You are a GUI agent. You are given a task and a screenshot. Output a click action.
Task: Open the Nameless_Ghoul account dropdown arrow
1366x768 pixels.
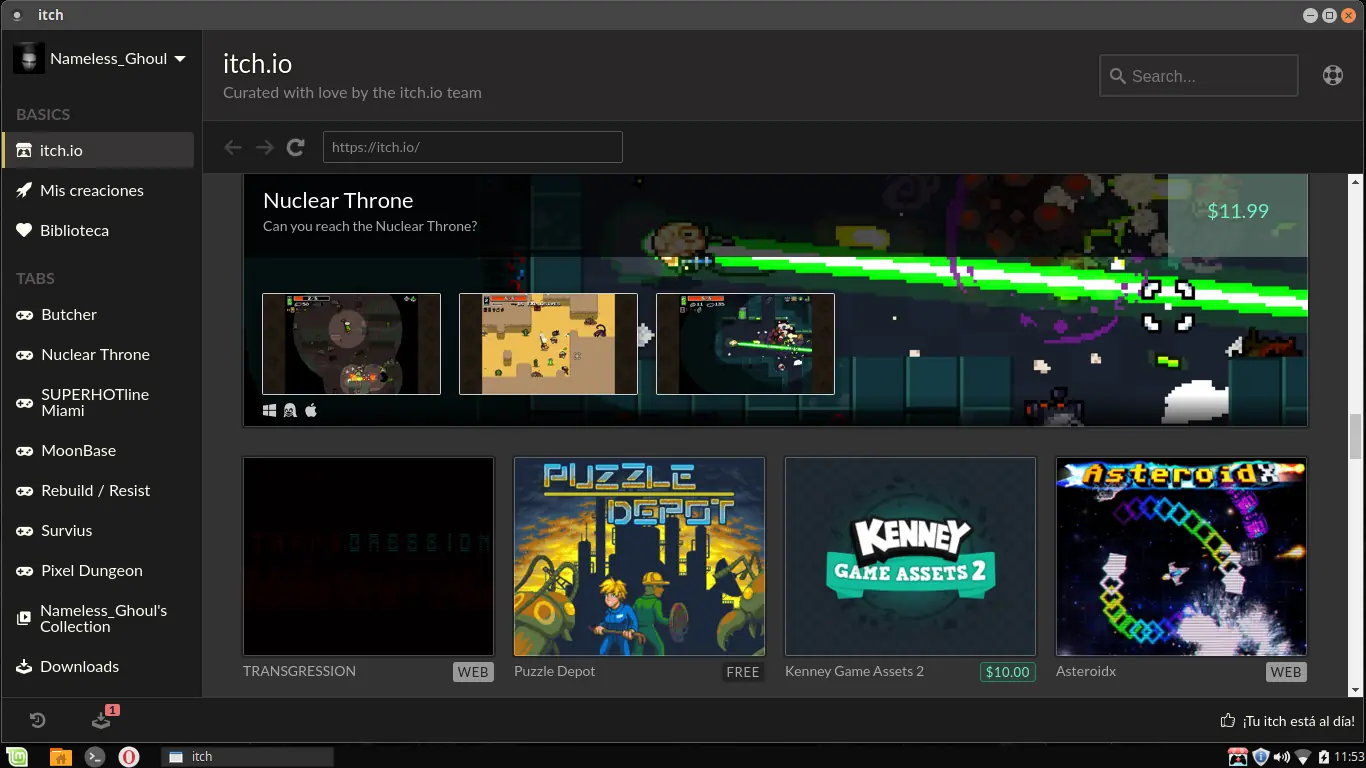tap(180, 59)
